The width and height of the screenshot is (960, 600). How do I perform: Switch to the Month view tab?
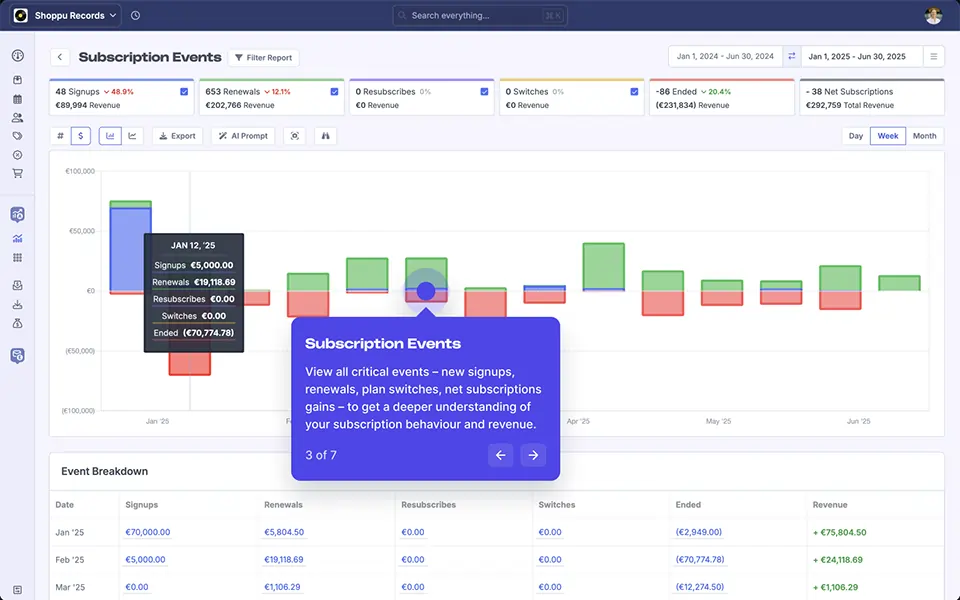924,135
